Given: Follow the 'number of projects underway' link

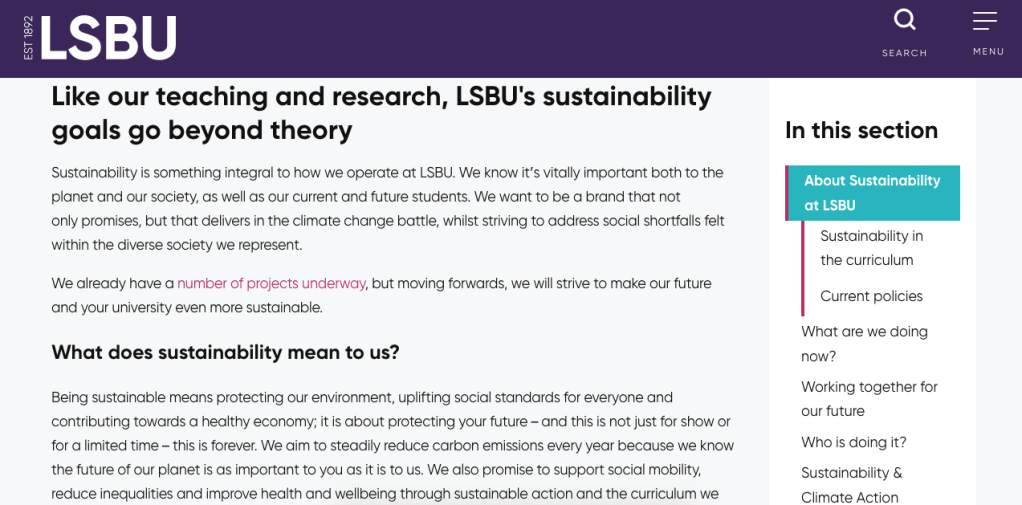Looking at the screenshot, I should click(x=271, y=283).
